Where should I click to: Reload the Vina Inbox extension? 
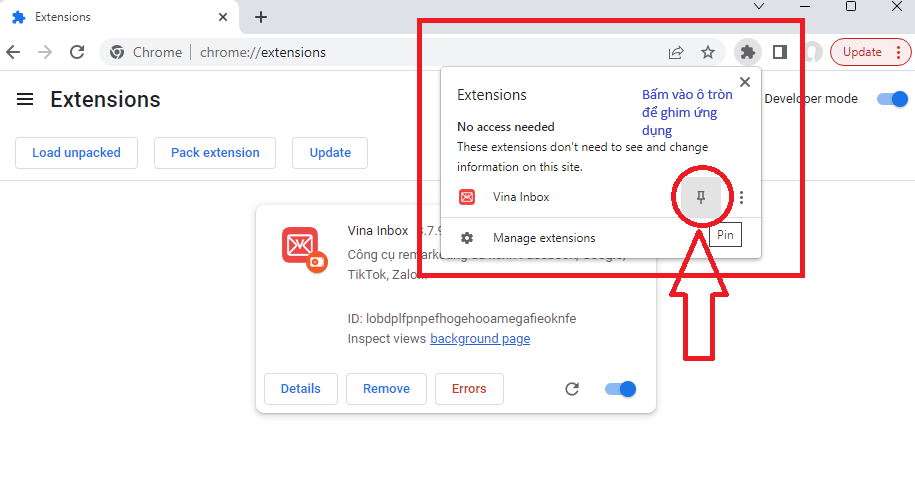click(572, 389)
